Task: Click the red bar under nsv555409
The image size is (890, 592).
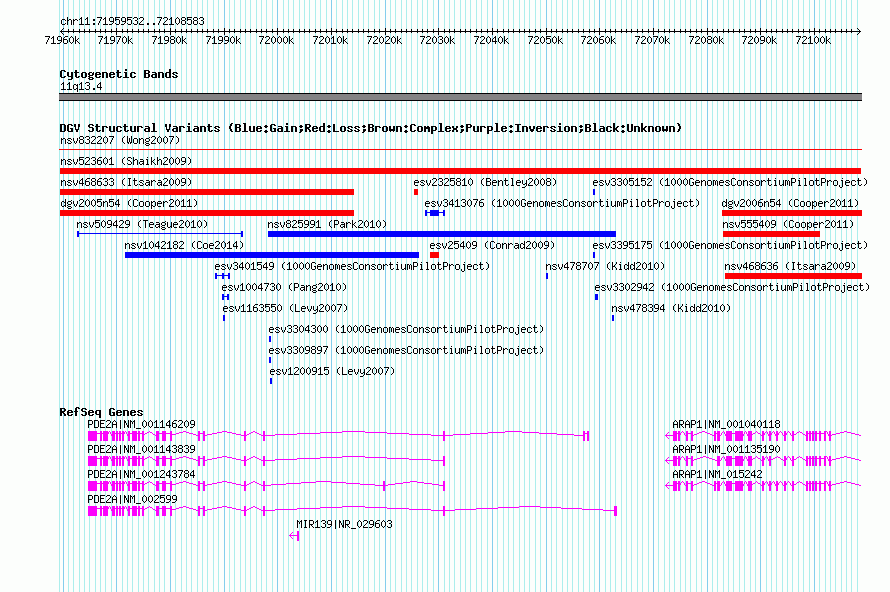Action: point(771,234)
